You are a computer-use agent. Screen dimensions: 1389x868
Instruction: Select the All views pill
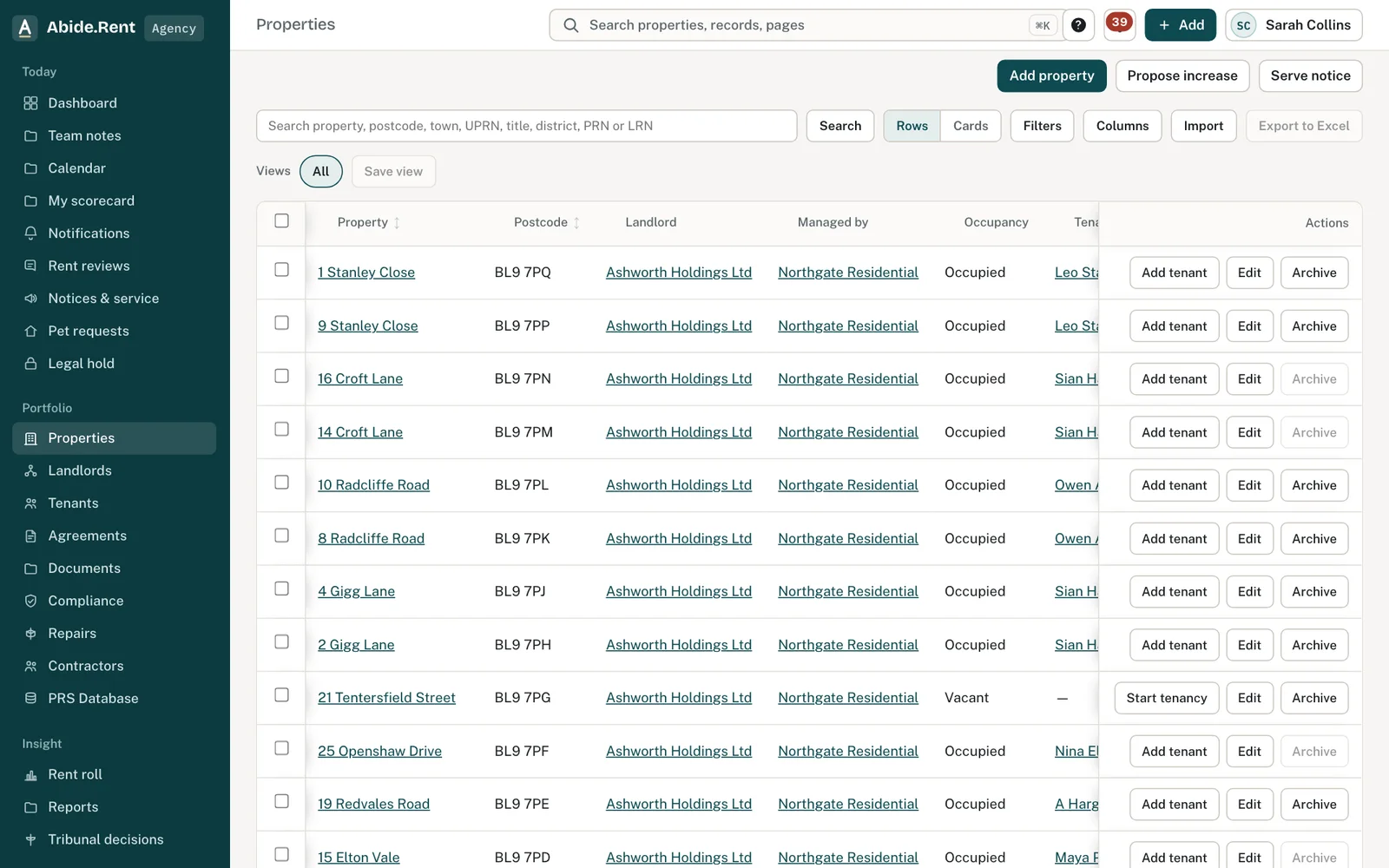tap(320, 171)
